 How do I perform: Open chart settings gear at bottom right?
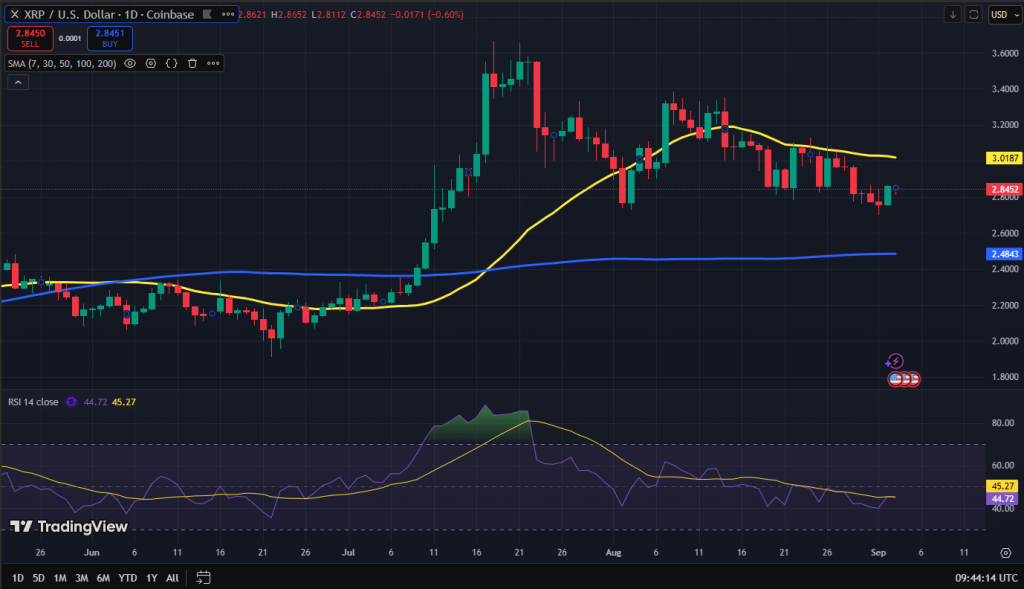[1006, 553]
